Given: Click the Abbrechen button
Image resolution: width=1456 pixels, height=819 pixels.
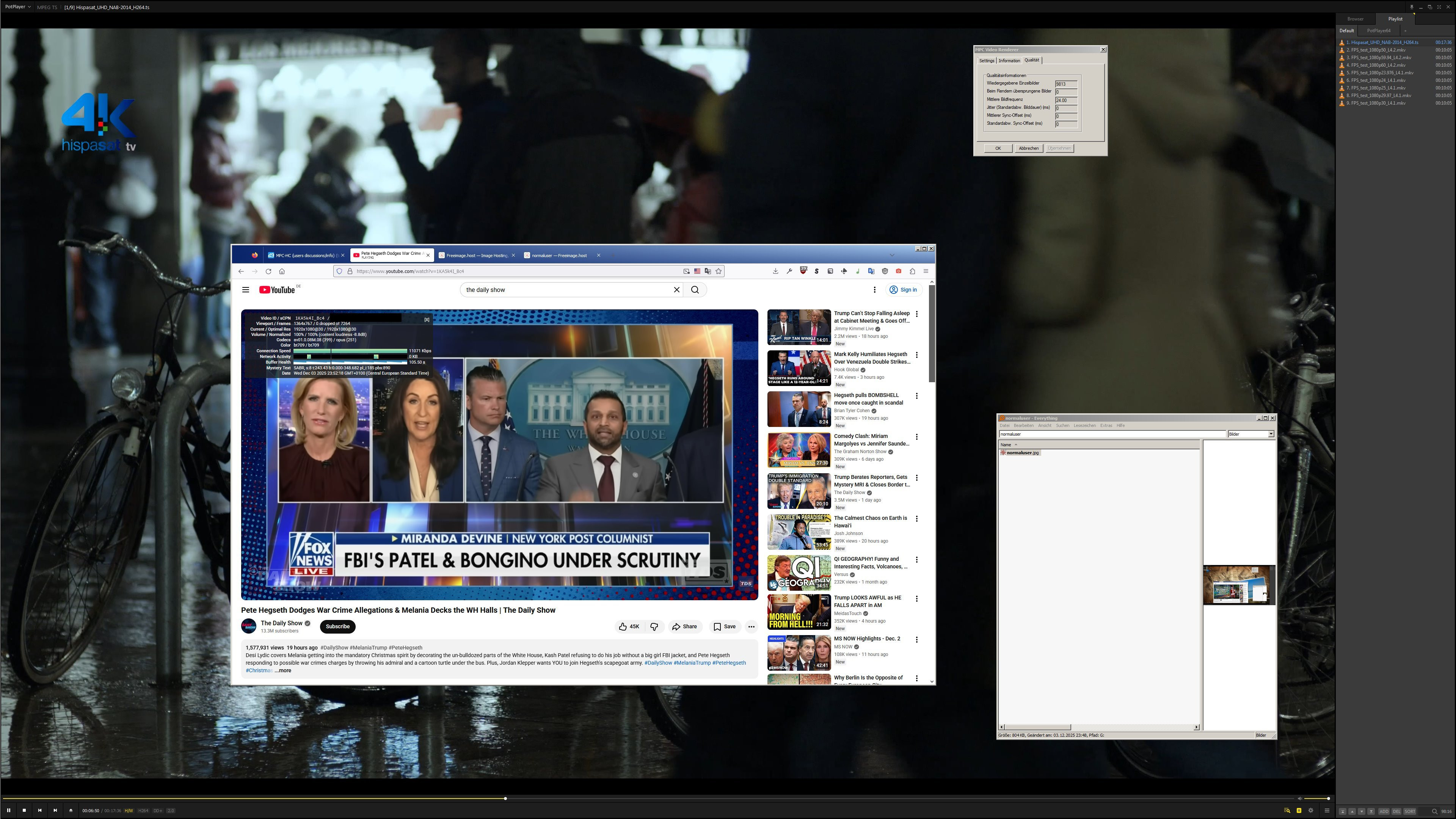Looking at the screenshot, I should tap(1028, 148).
